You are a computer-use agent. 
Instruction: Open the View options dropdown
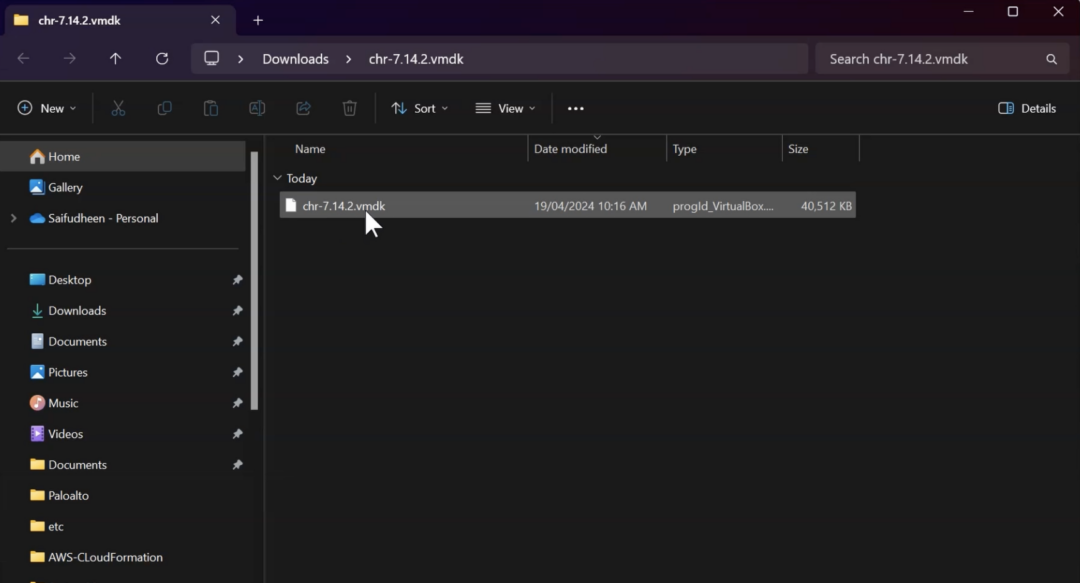504,108
